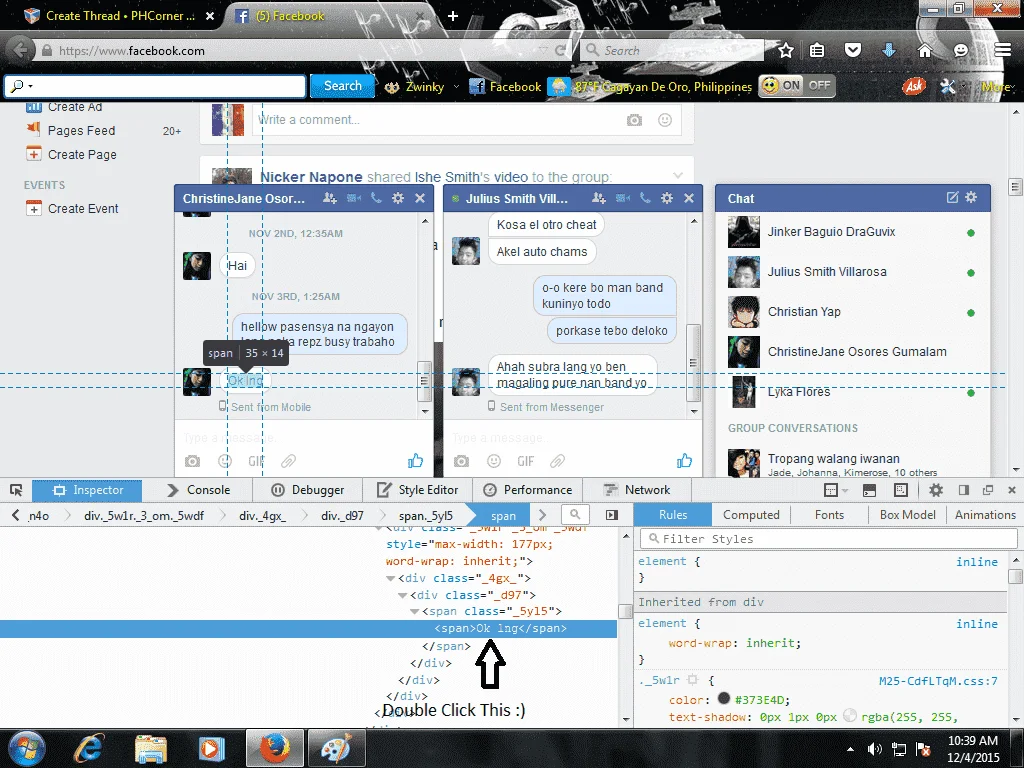
Task: Close the ChristineJane chat window
Action: click(x=420, y=198)
